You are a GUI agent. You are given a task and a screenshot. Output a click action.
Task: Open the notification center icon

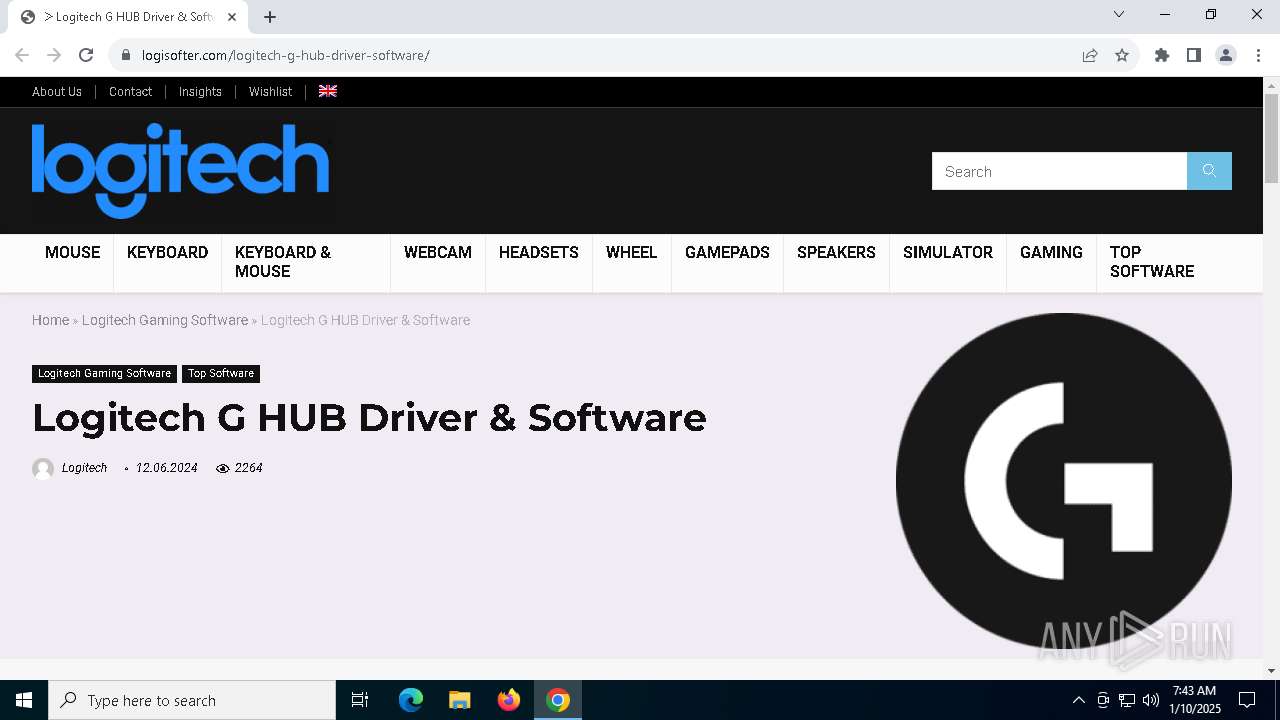(x=1247, y=700)
